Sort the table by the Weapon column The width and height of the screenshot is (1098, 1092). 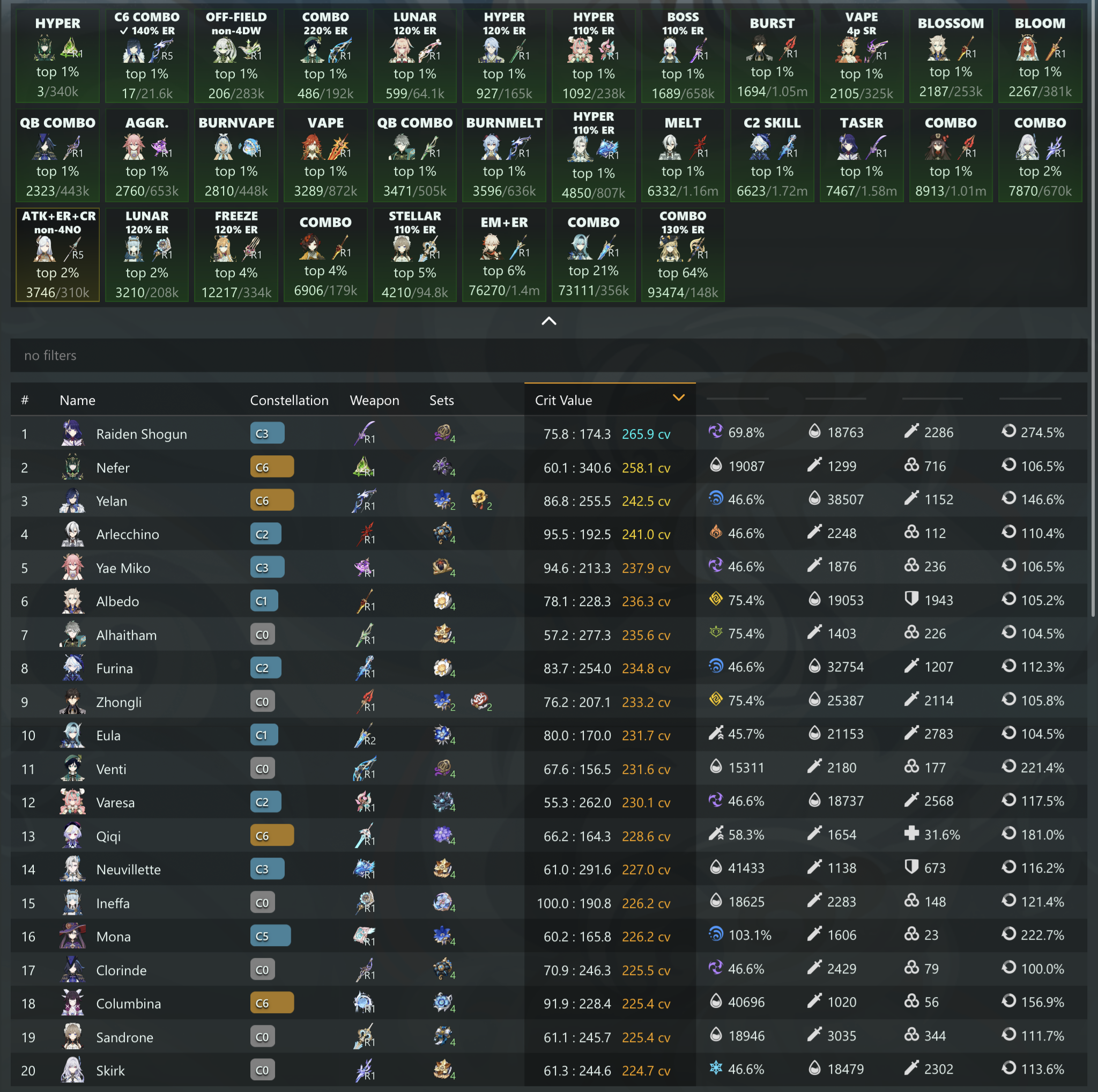(x=375, y=400)
